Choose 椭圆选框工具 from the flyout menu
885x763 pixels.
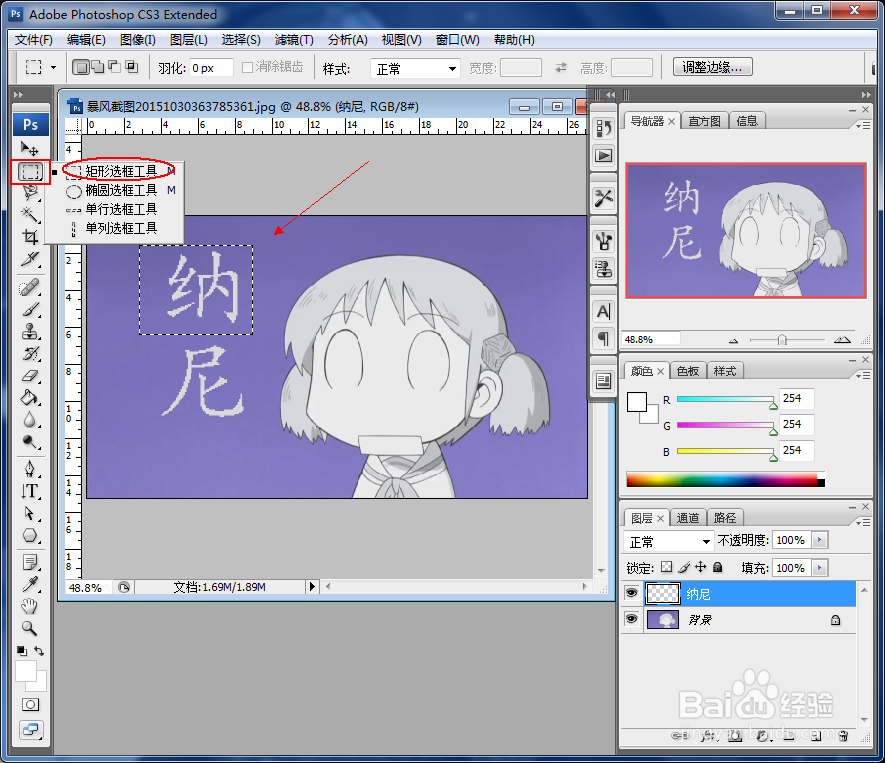(x=117, y=192)
